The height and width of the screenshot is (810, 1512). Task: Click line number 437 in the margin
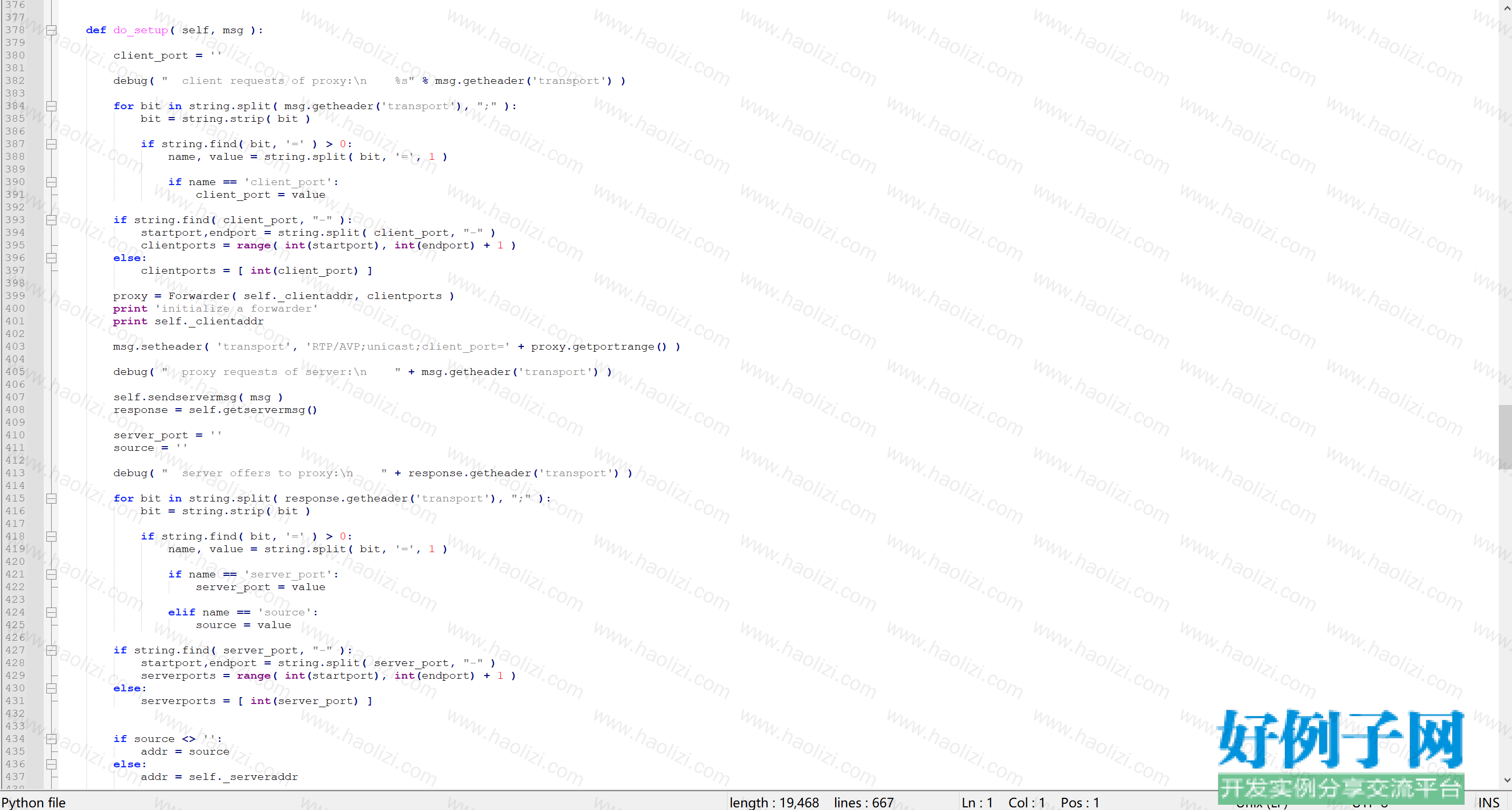coord(15,777)
